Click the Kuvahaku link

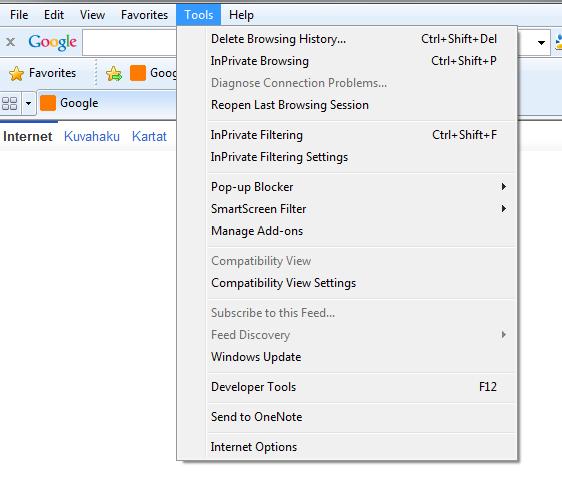(92, 137)
